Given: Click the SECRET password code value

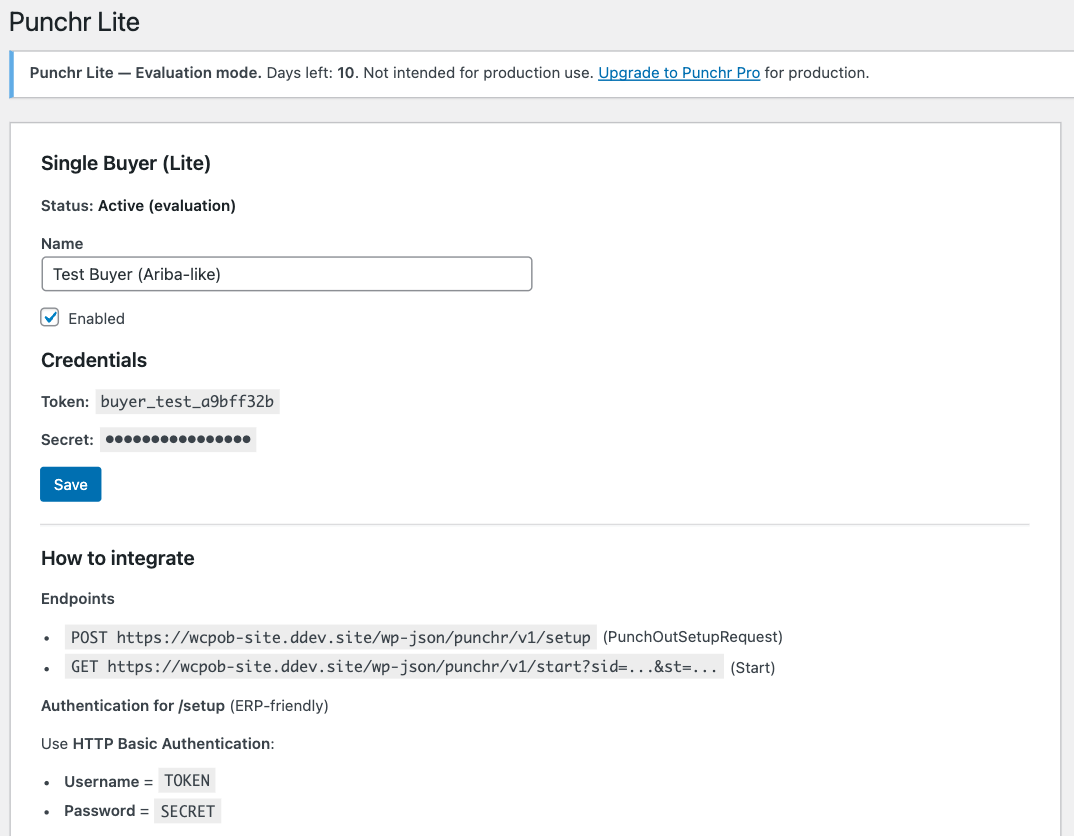Looking at the screenshot, I should (x=188, y=811).
